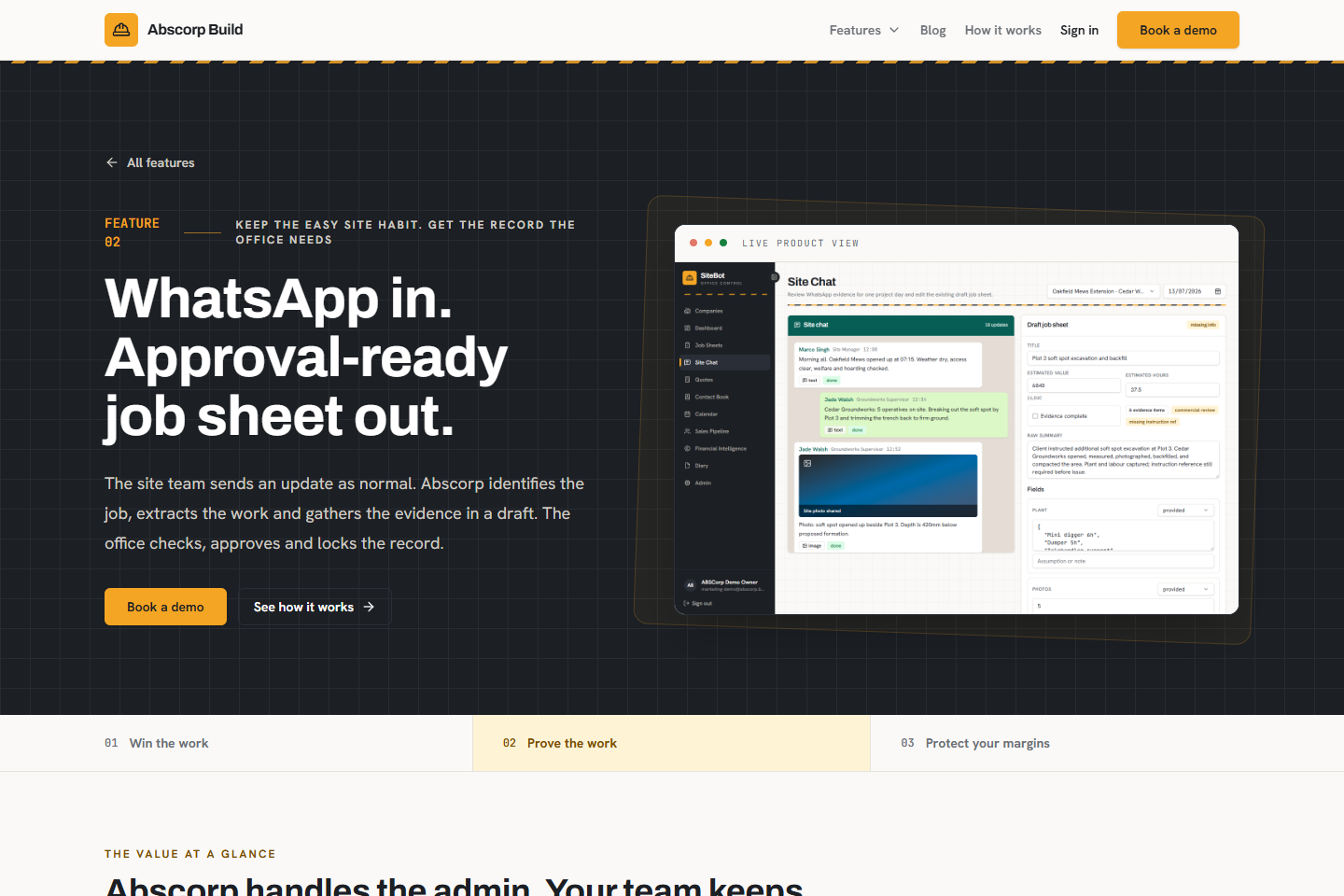1344x896 pixels.
Task: Tick the Evidence complete checkbox
Action: coord(1035,416)
